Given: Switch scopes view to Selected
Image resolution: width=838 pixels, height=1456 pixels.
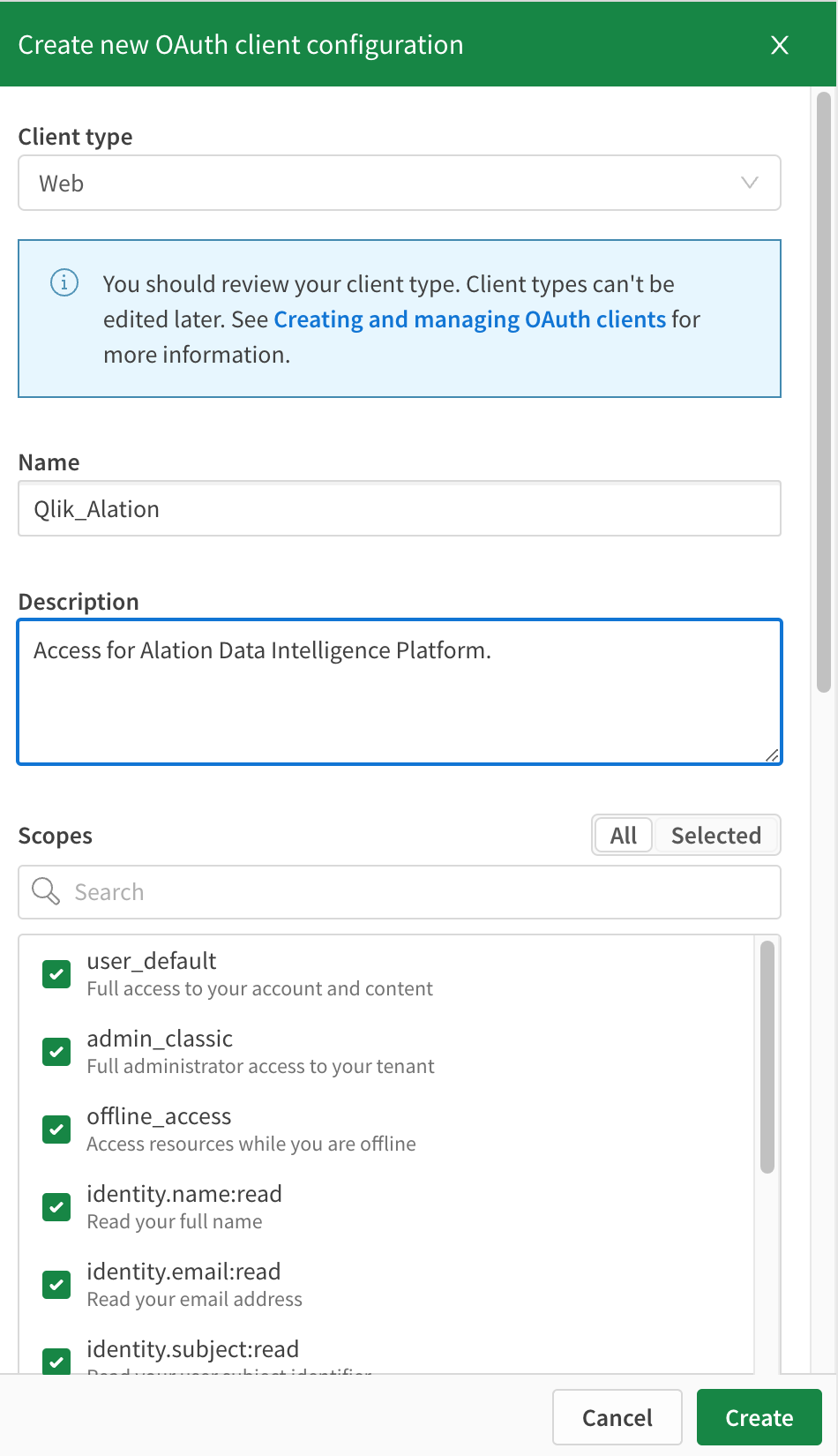Looking at the screenshot, I should pyautogui.click(x=716, y=836).
